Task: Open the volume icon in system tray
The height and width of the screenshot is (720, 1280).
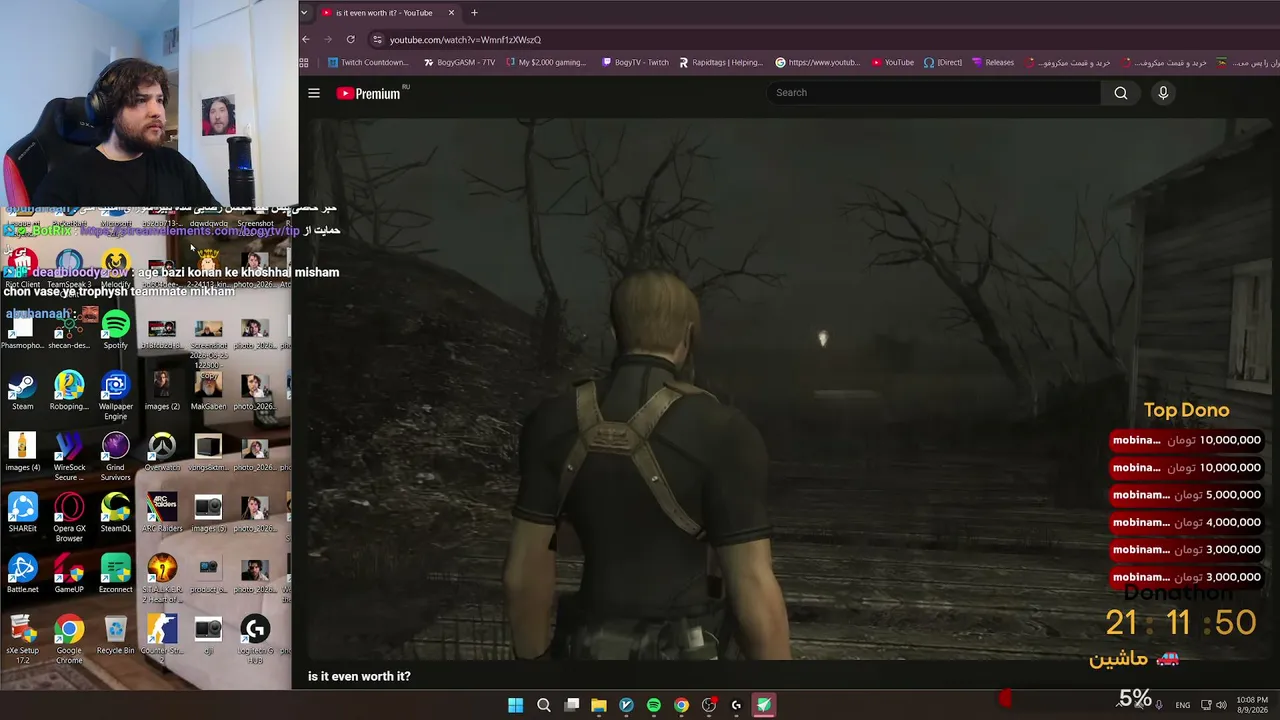Action: 1221,705
